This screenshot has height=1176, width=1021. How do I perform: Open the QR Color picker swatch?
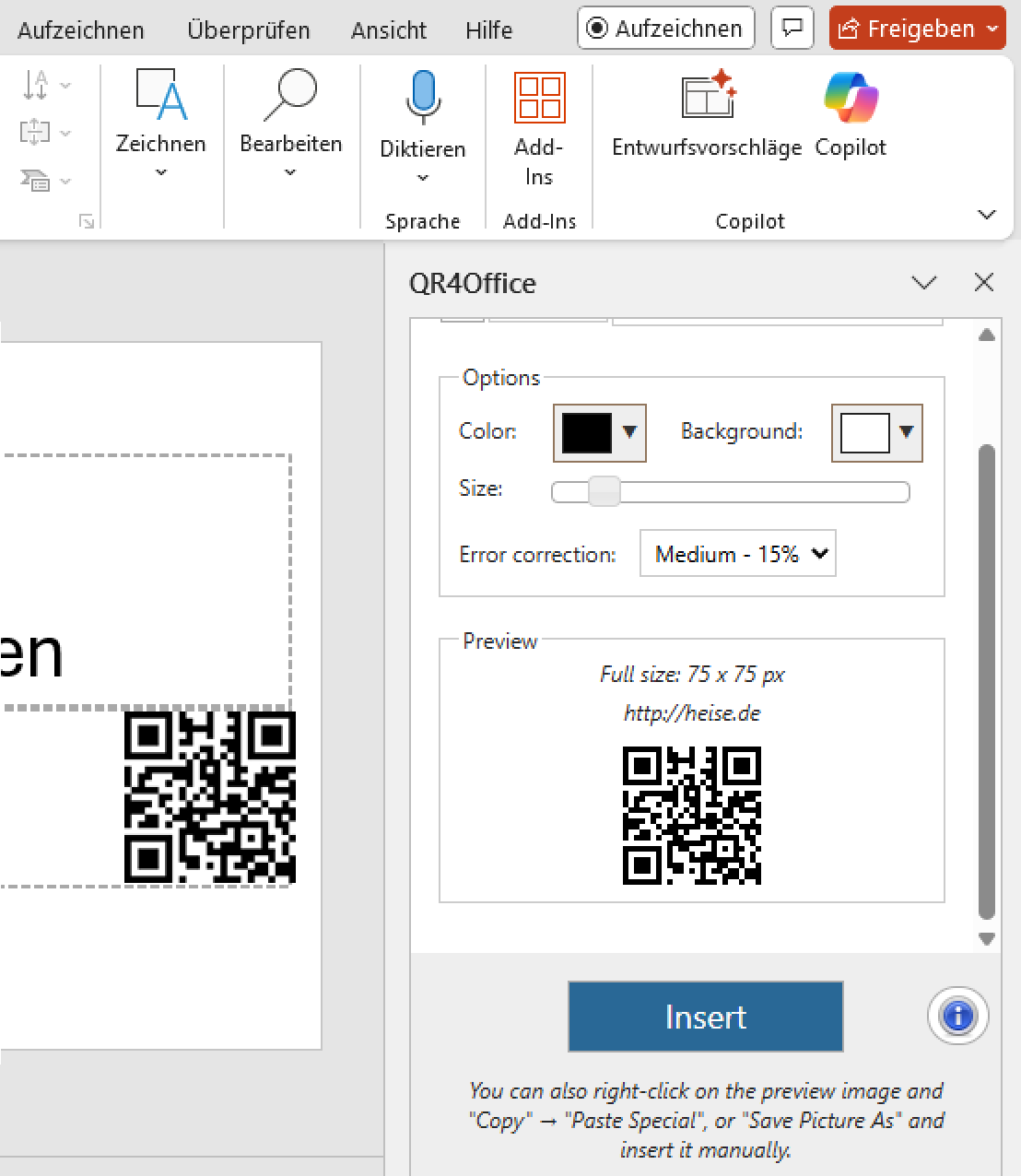pos(599,432)
